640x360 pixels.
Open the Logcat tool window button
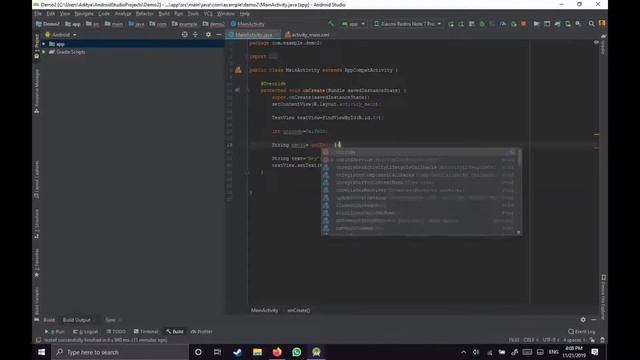click(86, 331)
